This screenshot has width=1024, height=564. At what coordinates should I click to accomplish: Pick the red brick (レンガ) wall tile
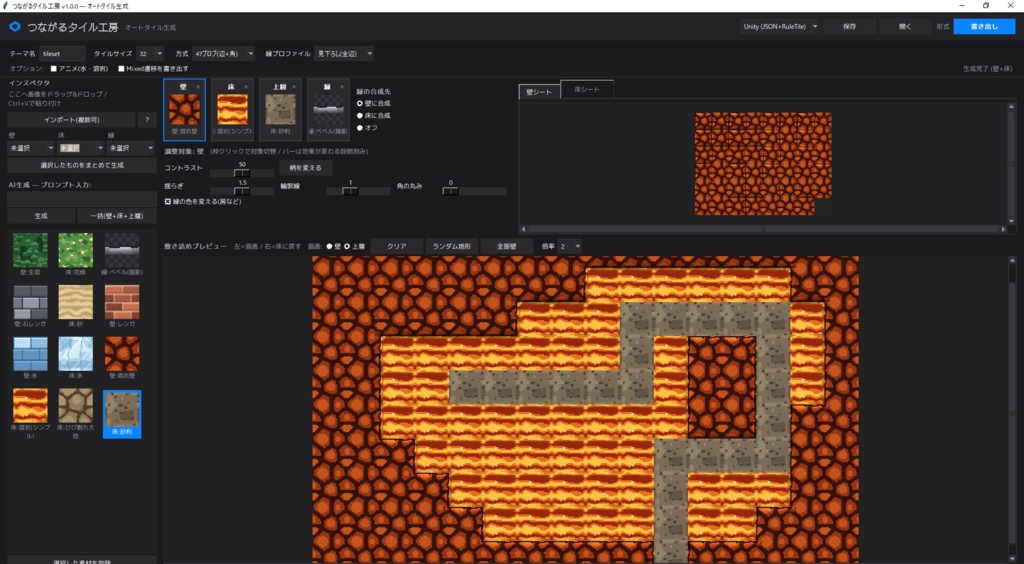[122, 302]
